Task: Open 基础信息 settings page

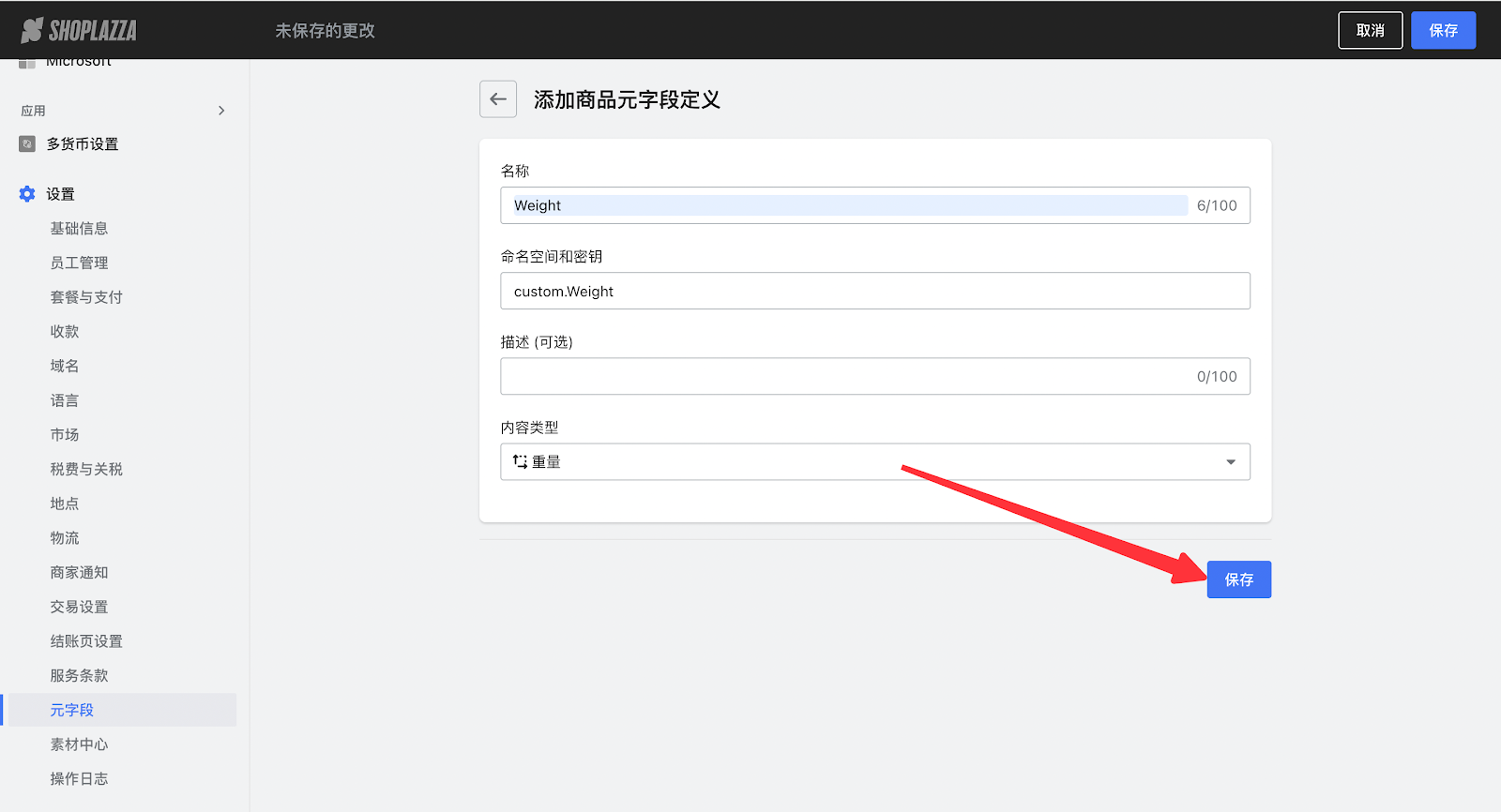Action: coord(79,229)
